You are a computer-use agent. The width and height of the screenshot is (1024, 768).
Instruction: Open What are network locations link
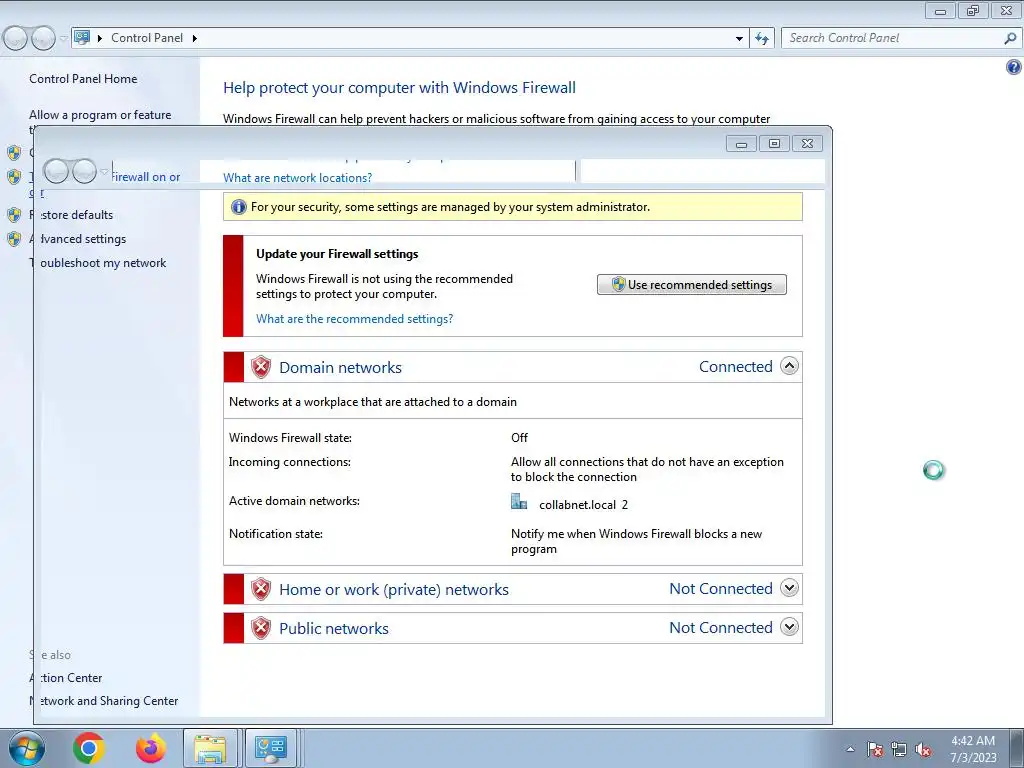pos(298,178)
